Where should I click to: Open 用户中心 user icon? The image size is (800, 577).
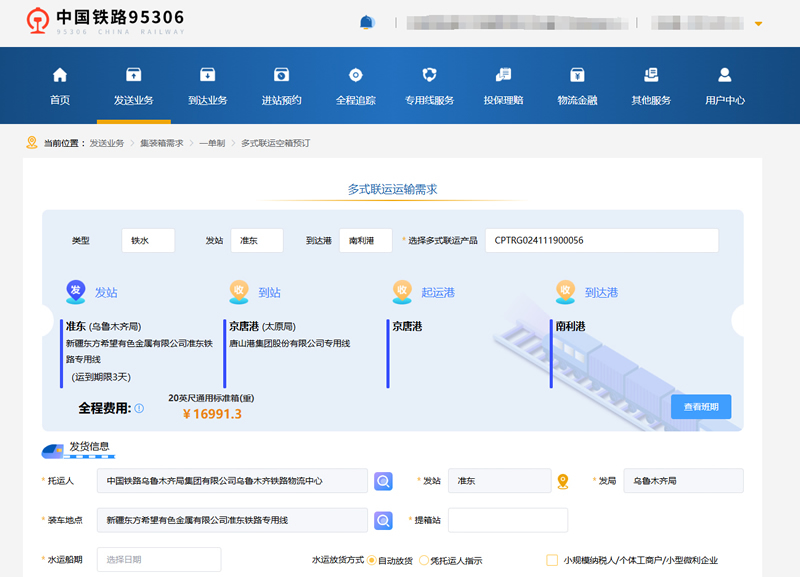(x=725, y=75)
